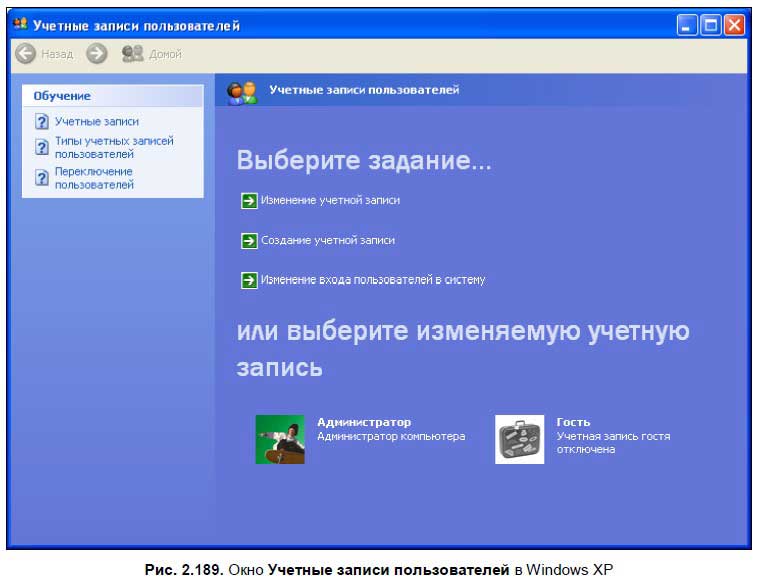The height and width of the screenshot is (582, 760).
Task: Open the Учетные записи help topic link
Action: [96, 122]
